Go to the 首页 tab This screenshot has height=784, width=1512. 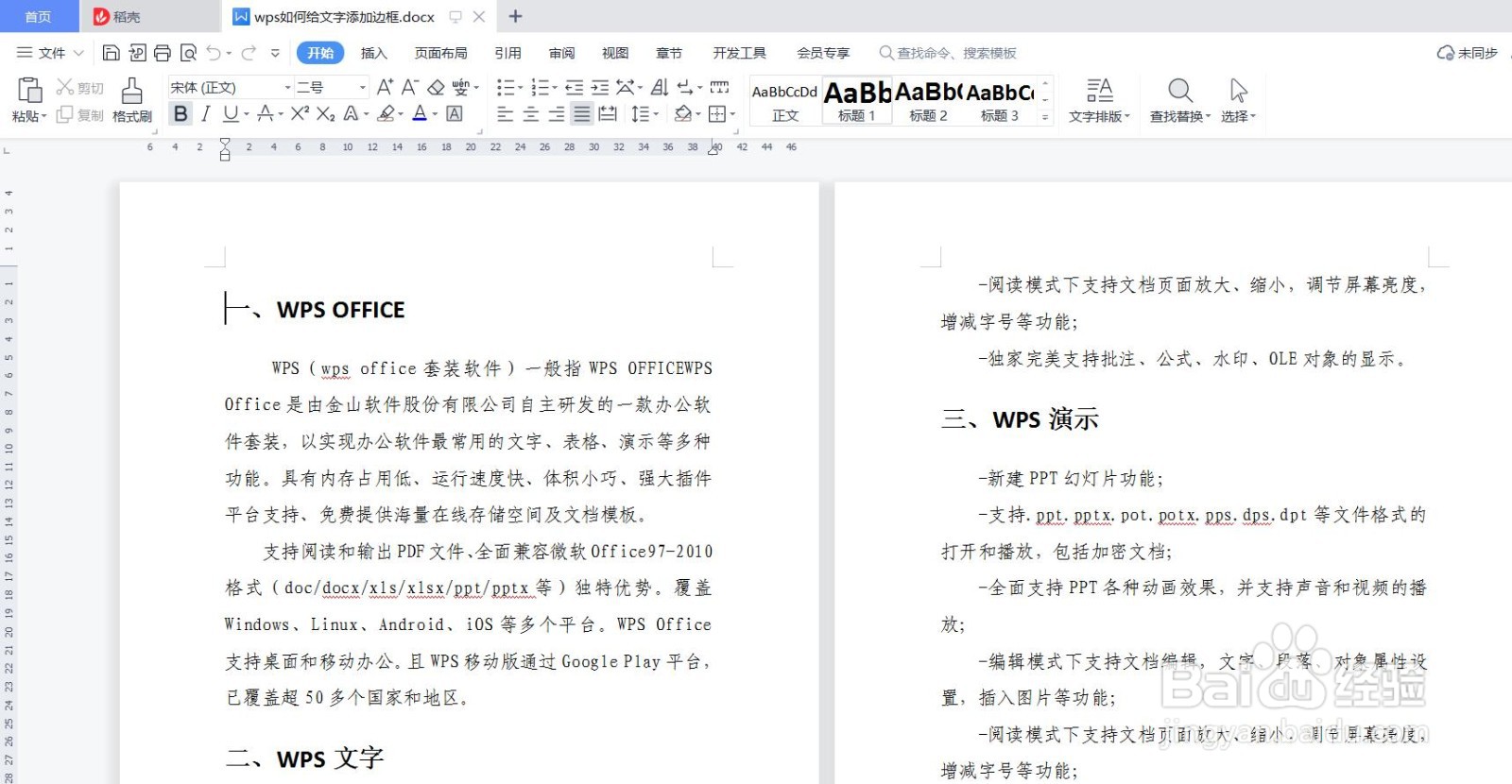click(39, 17)
